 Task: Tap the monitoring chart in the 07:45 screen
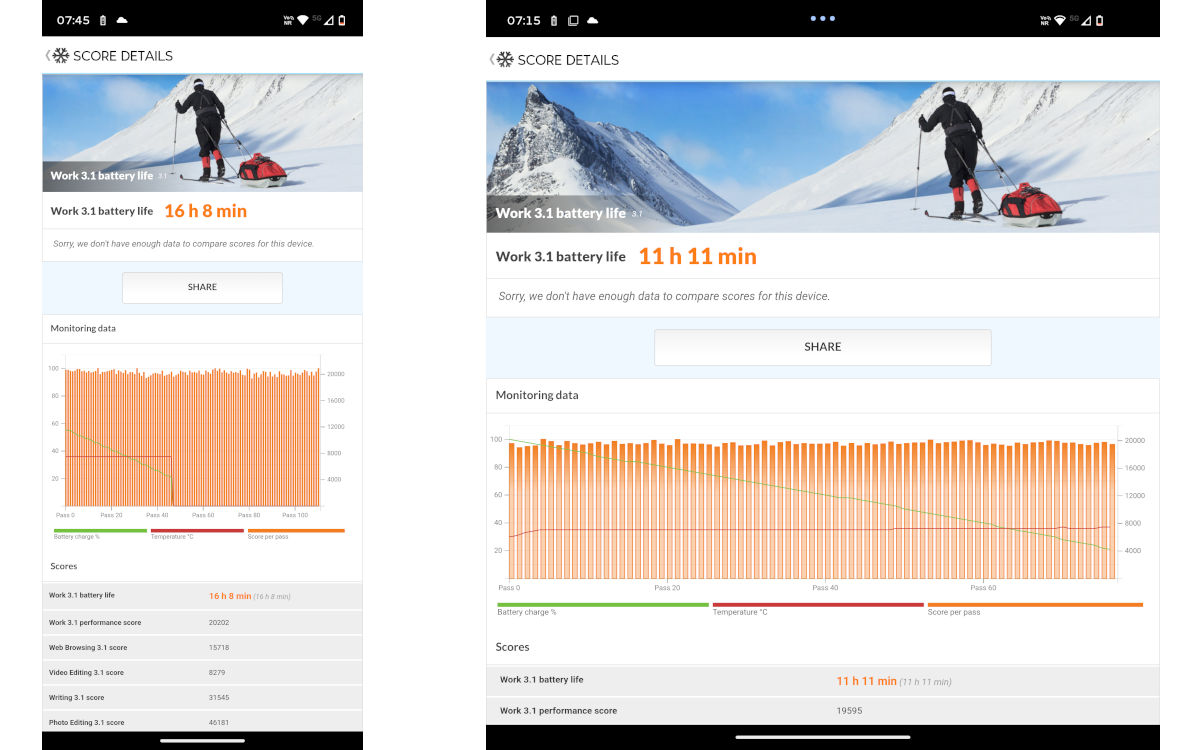point(195,436)
